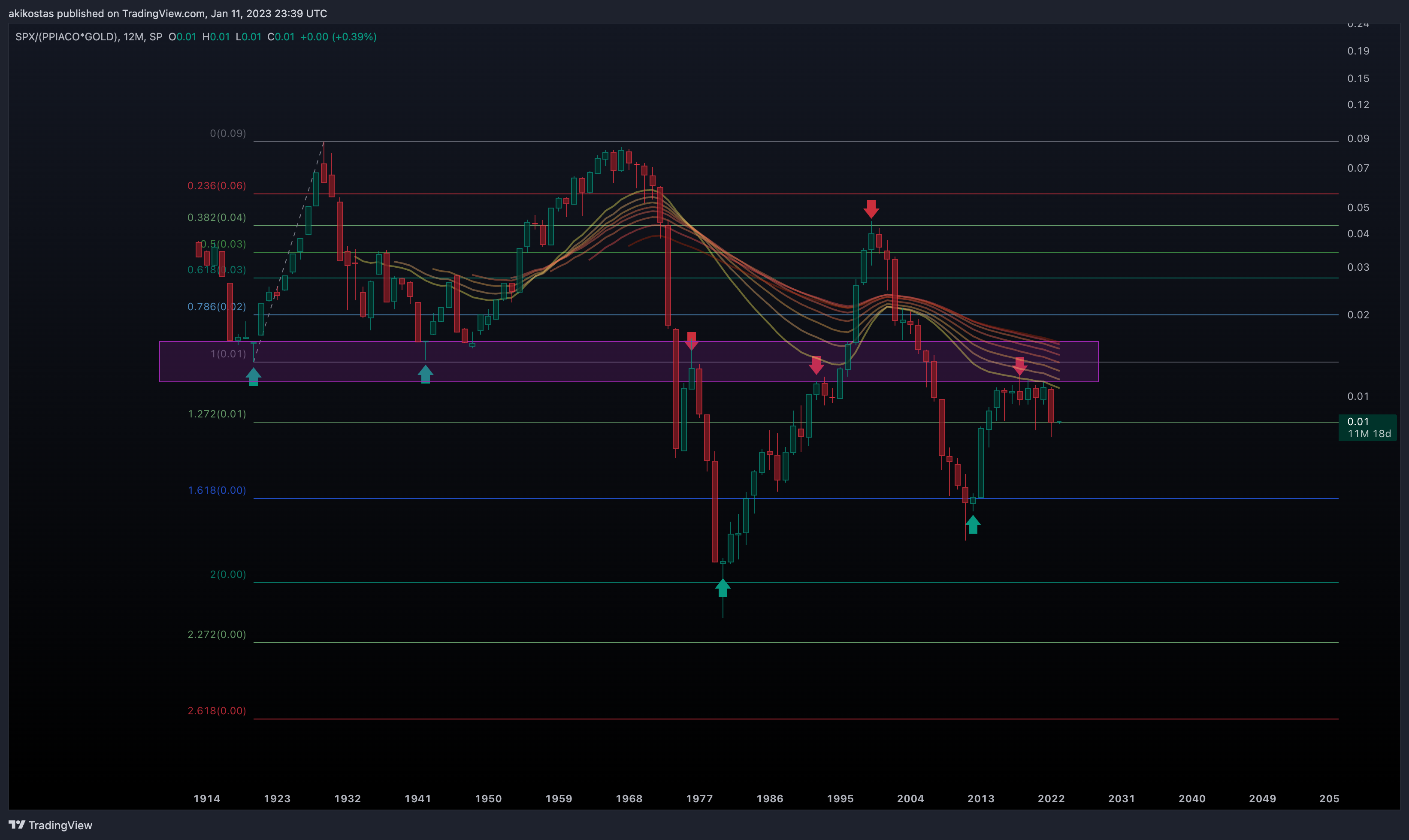Click the 0.19 mark on the price axis

tap(1358, 51)
